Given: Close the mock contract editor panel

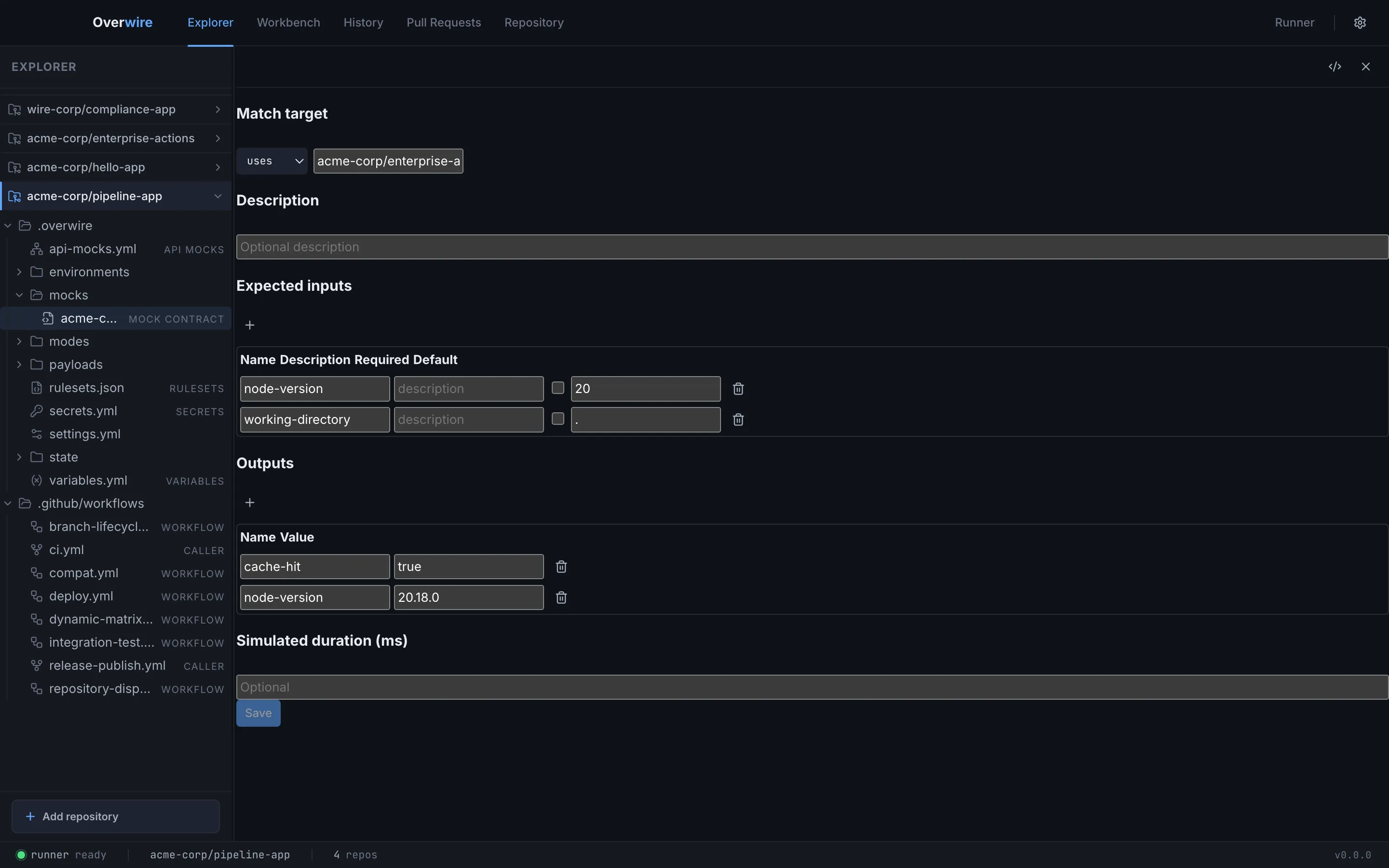Looking at the screenshot, I should coord(1366,67).
